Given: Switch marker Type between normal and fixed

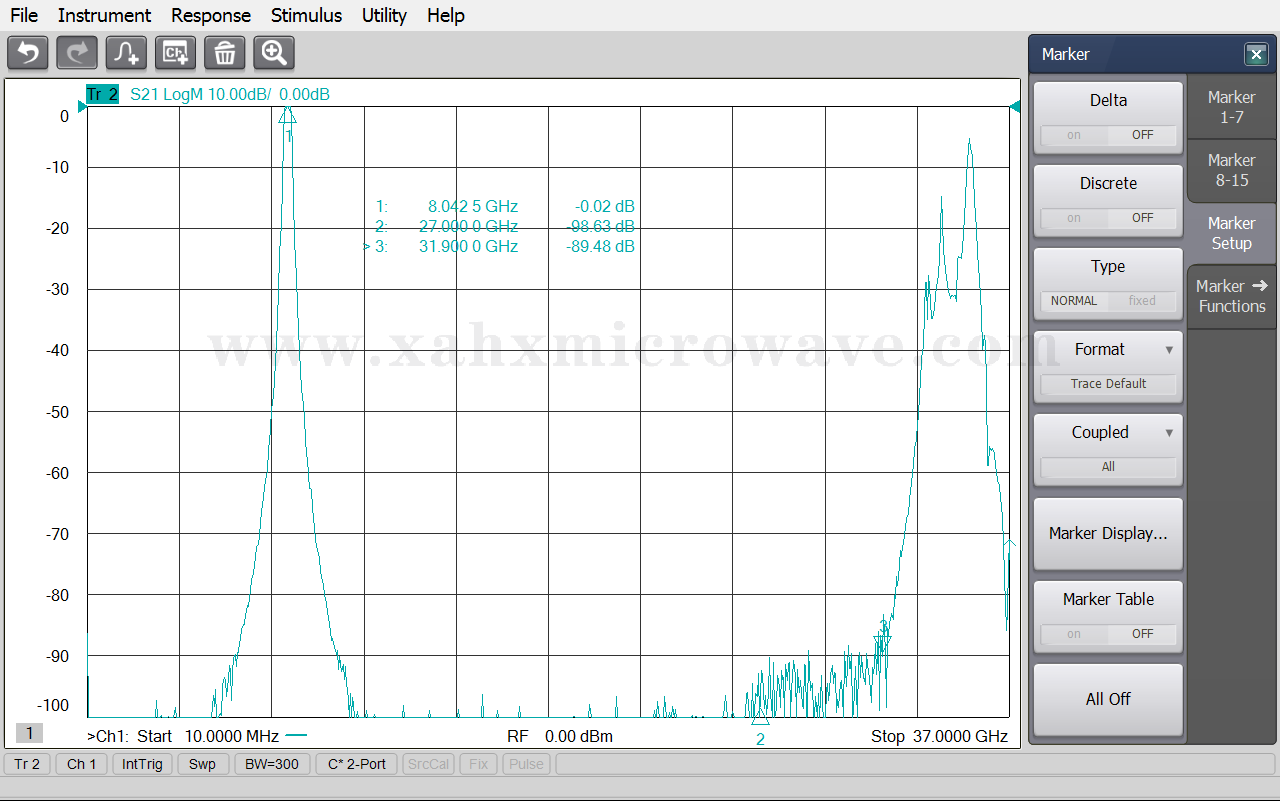Looking at the screenshot, I should pyautogui.click(x=1108, y=301).
